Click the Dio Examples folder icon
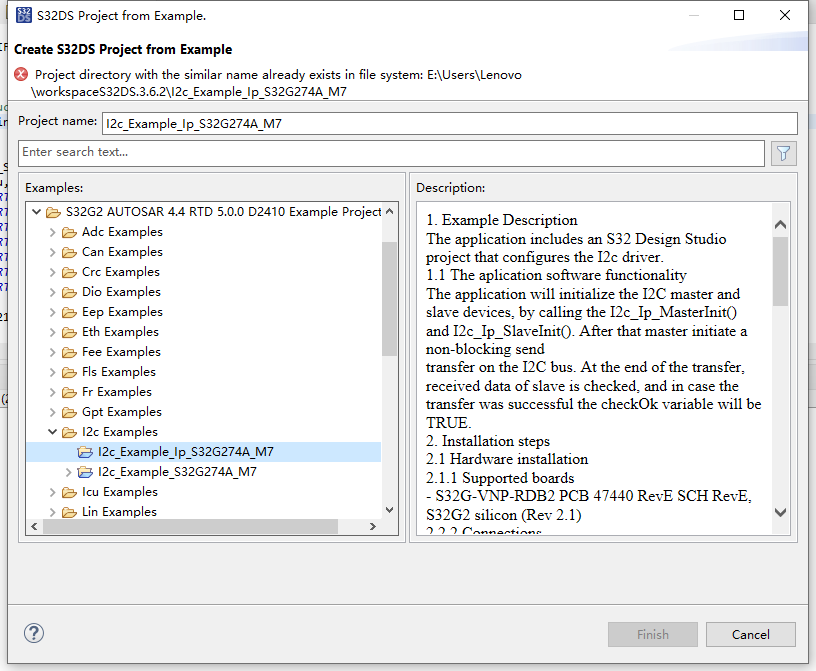 coord(69,292)
